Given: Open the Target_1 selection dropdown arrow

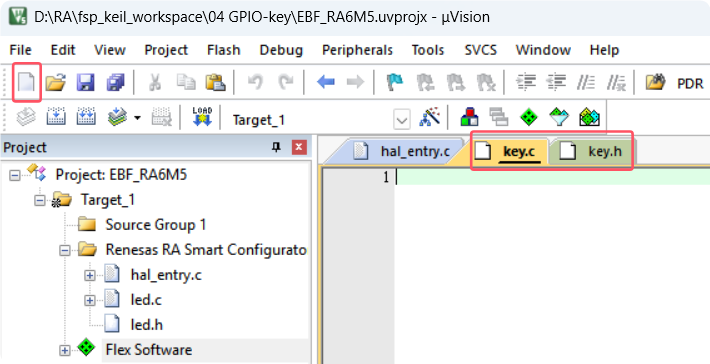Looking at the screenshot, I should coord(402,120).
